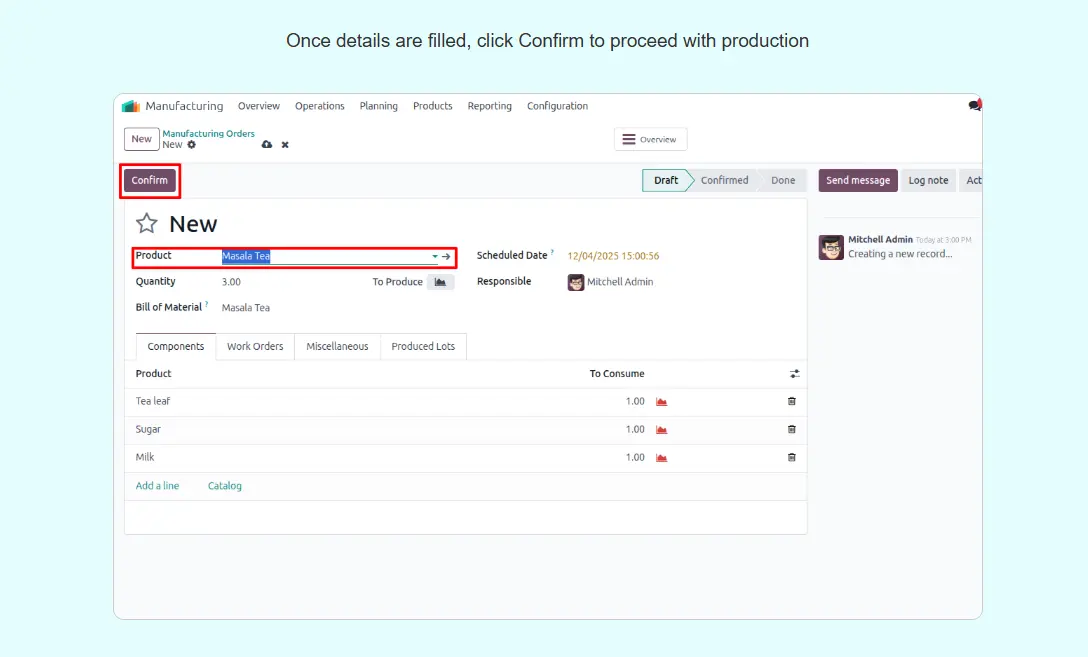Delete the Tea leaf component line
Image resolution: width=1088 pixels, height=657 pixels.
(792, 401)
